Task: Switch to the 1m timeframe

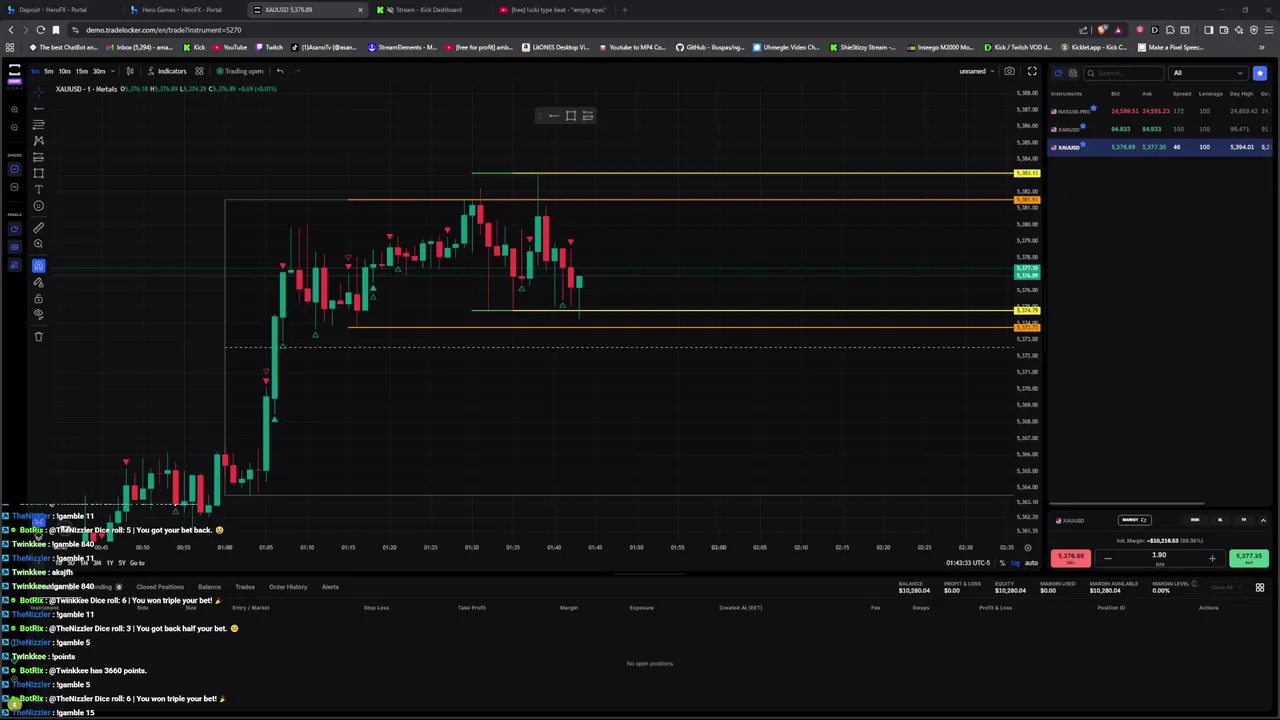Action: point(34,71)
